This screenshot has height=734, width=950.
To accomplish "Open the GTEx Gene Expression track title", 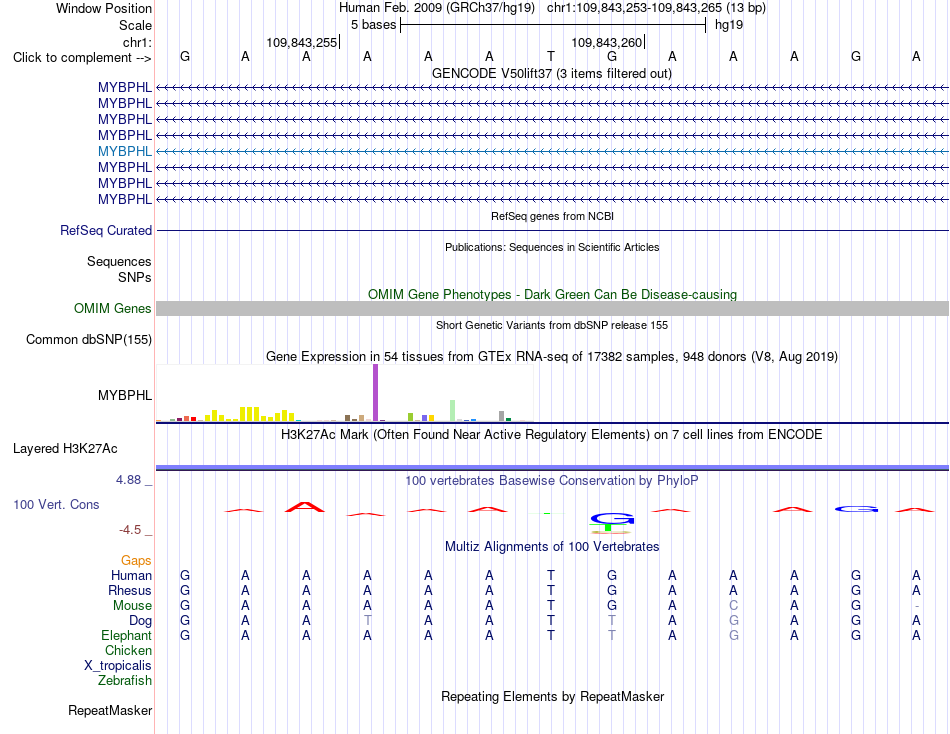I will [x=552, y=356].
